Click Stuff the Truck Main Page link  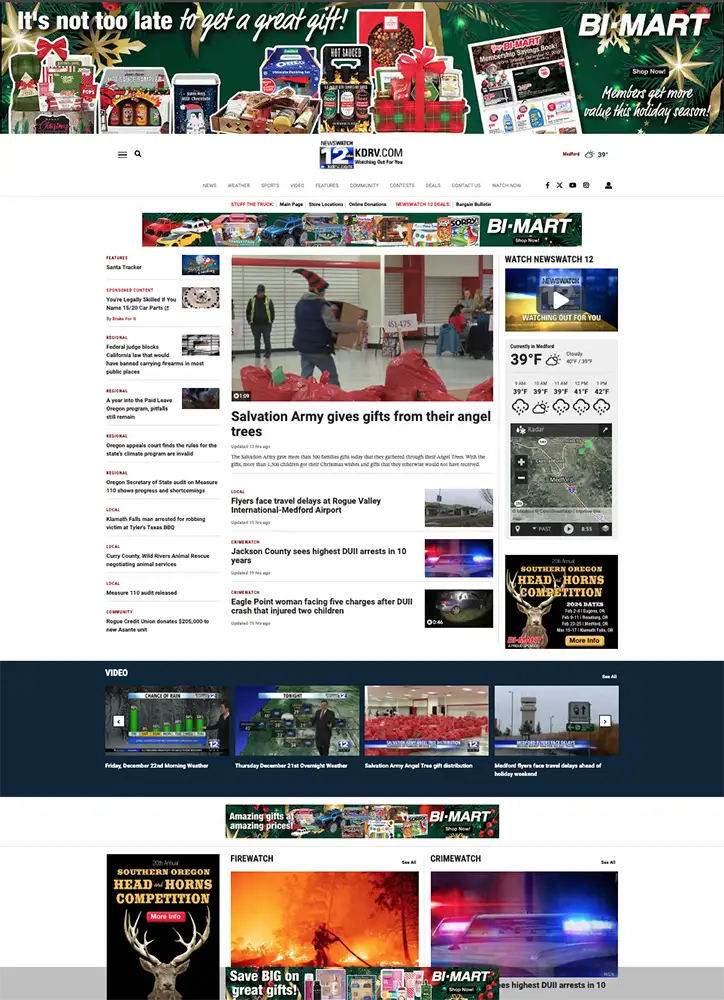[292, 205]
